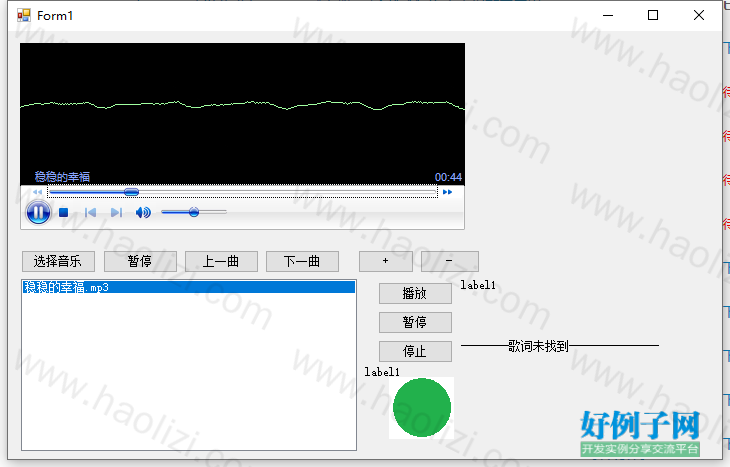Screen dimensions: 730x467
Task: Click the fast-forward double-arrow icon
Action: pyautogui.click(x=447, y=192)
